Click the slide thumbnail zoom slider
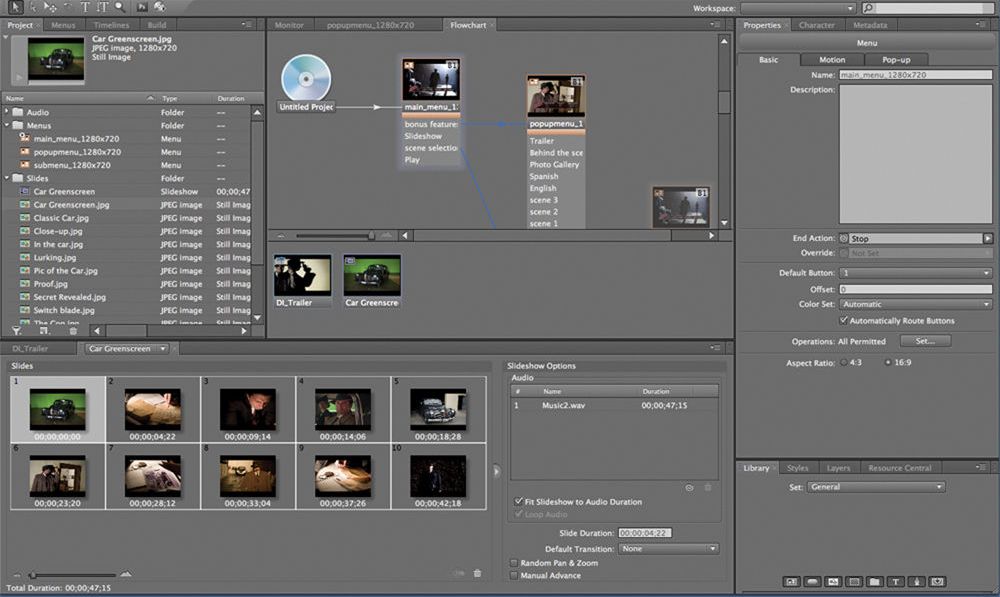Viewport: 1000px width, 597px height. click(x=32, y=575)
